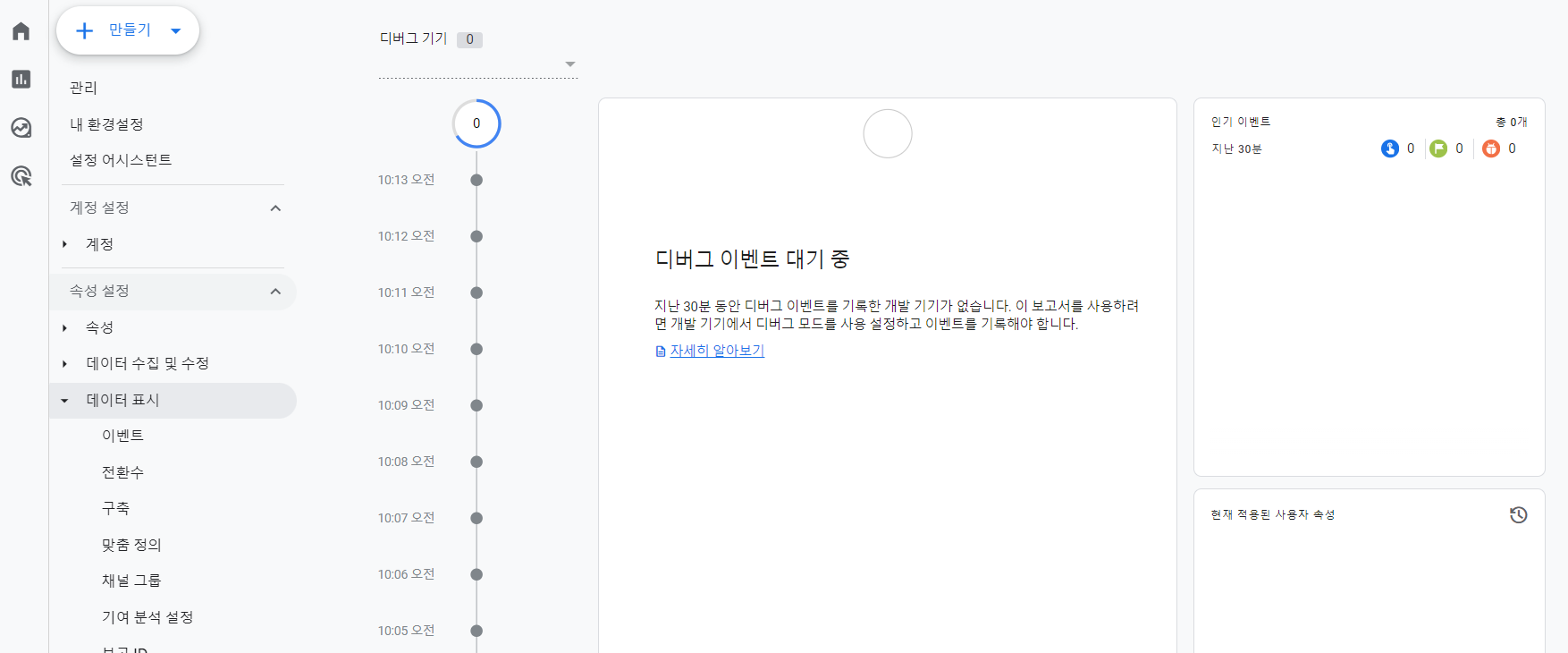Open the Explore icon in left rail
Viewport: 1568px width, 653px height.
coord(21,128)
